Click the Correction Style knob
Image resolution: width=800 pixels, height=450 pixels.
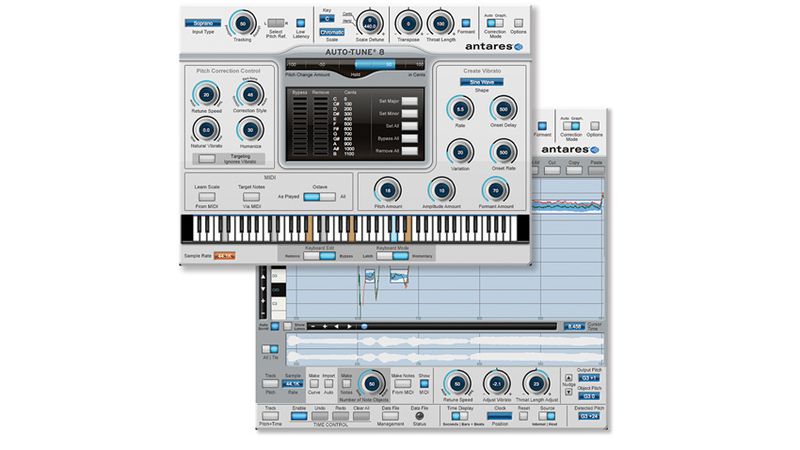click(x=250, y=95)
